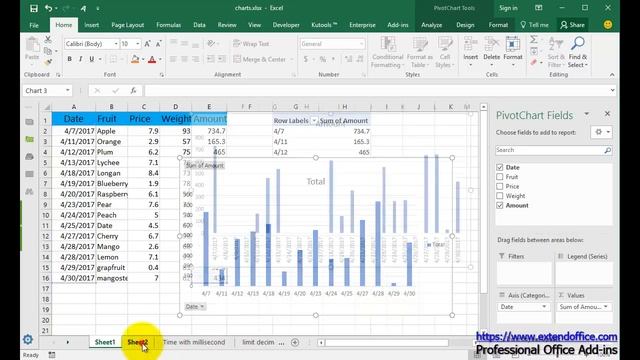Open Format as Table gallery

(420, 52)
